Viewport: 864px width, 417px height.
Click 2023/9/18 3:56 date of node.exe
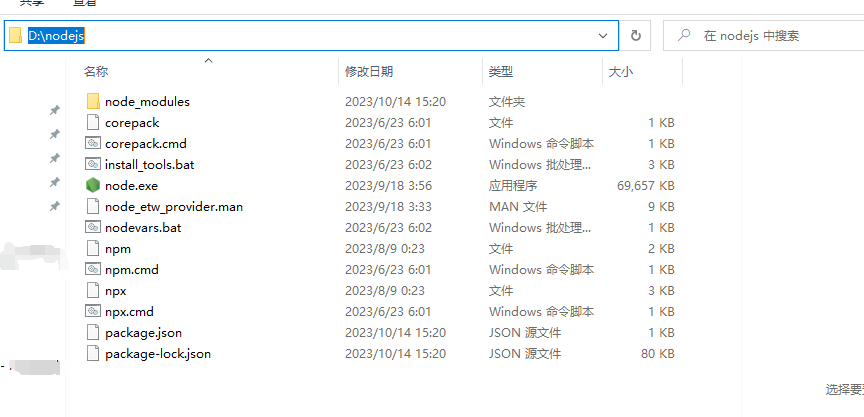(388, 186)
